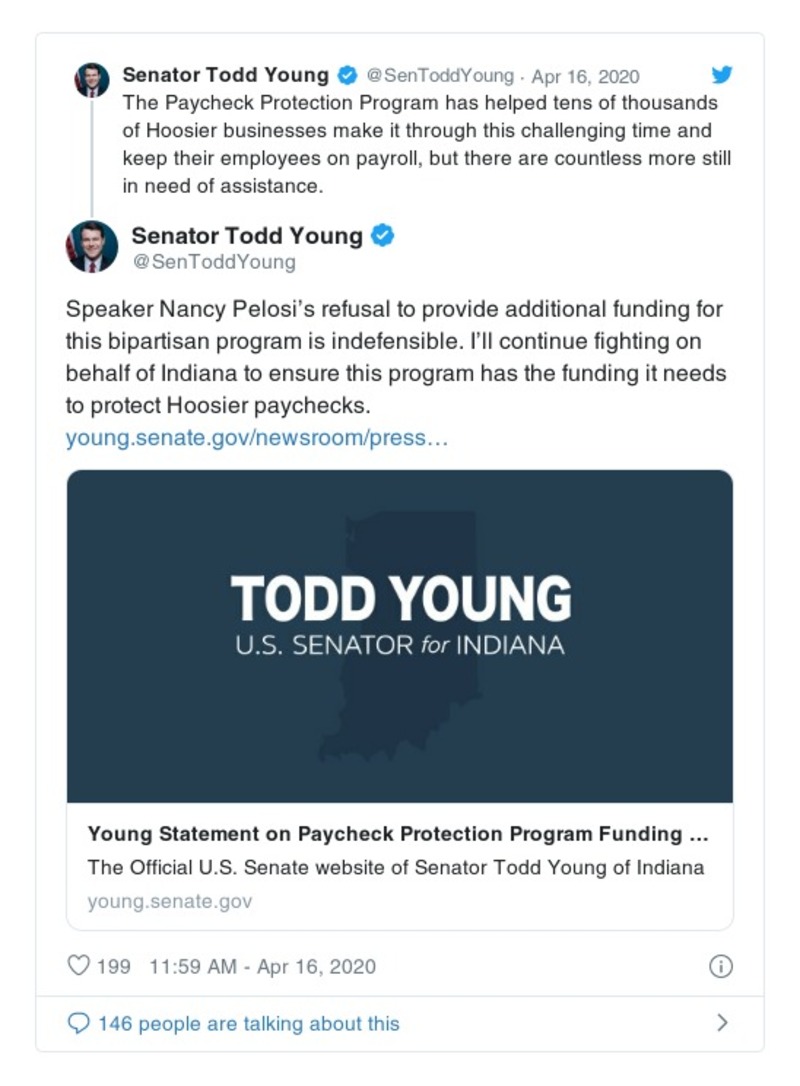Expand the conversation with the right chevron

pyautogui.click(x=722, y=1023)
